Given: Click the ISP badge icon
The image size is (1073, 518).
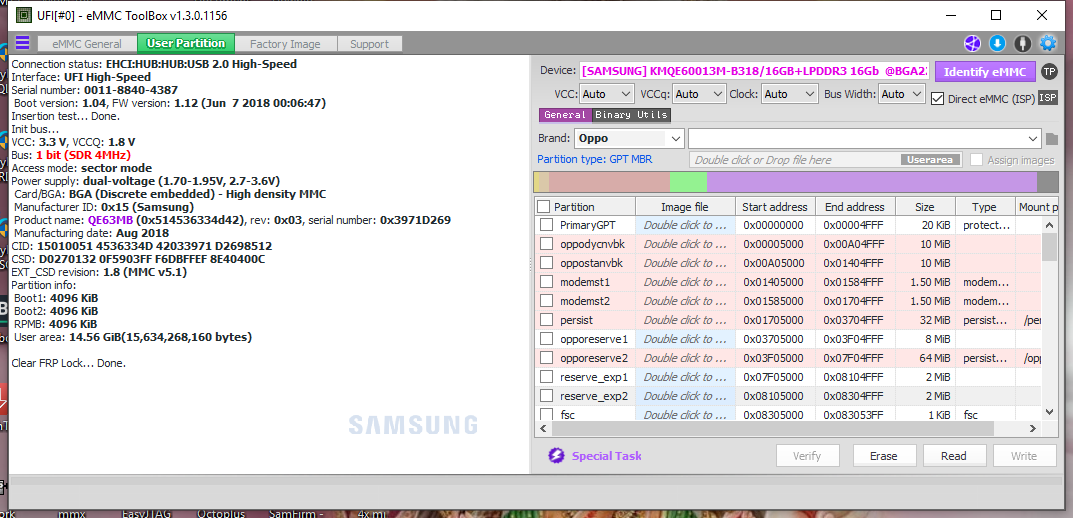Looking at the screenshot, I should click(1048, 99).
